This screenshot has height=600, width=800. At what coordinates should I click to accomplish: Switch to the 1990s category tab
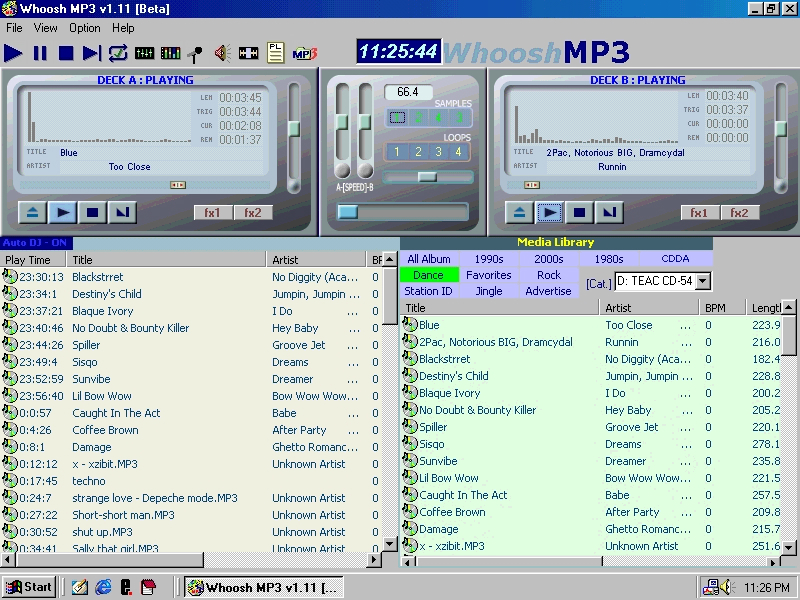pyautogui.click(x=489, y=259)
